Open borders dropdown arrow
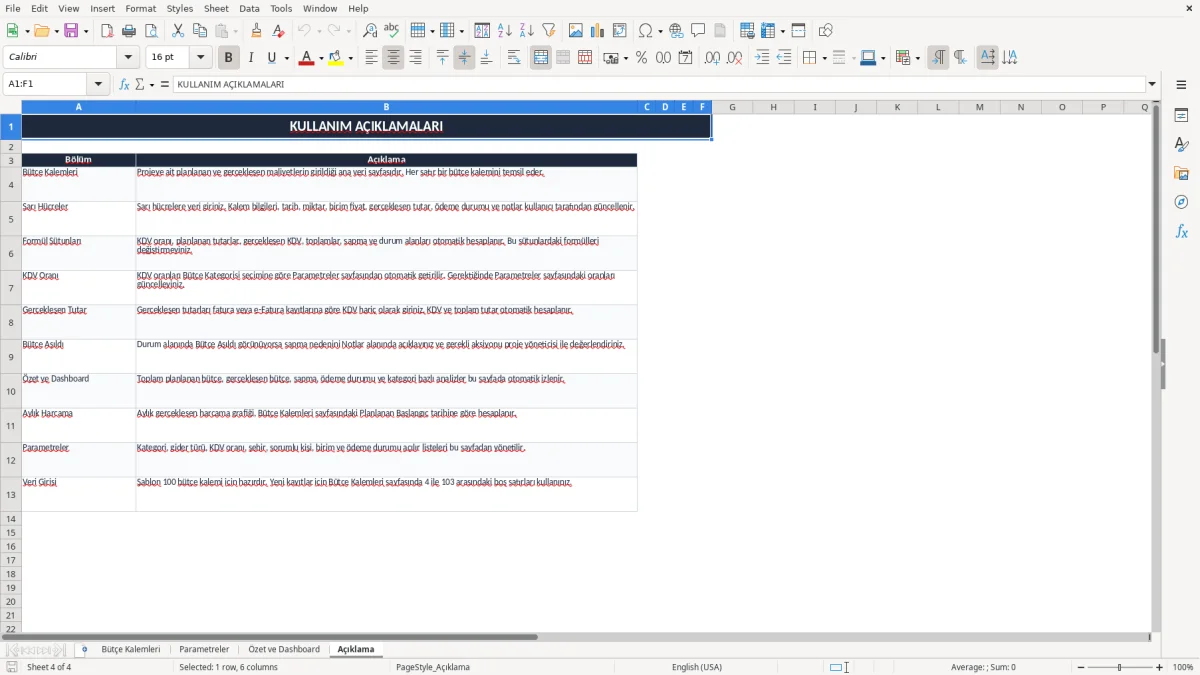 click(824, 58)
